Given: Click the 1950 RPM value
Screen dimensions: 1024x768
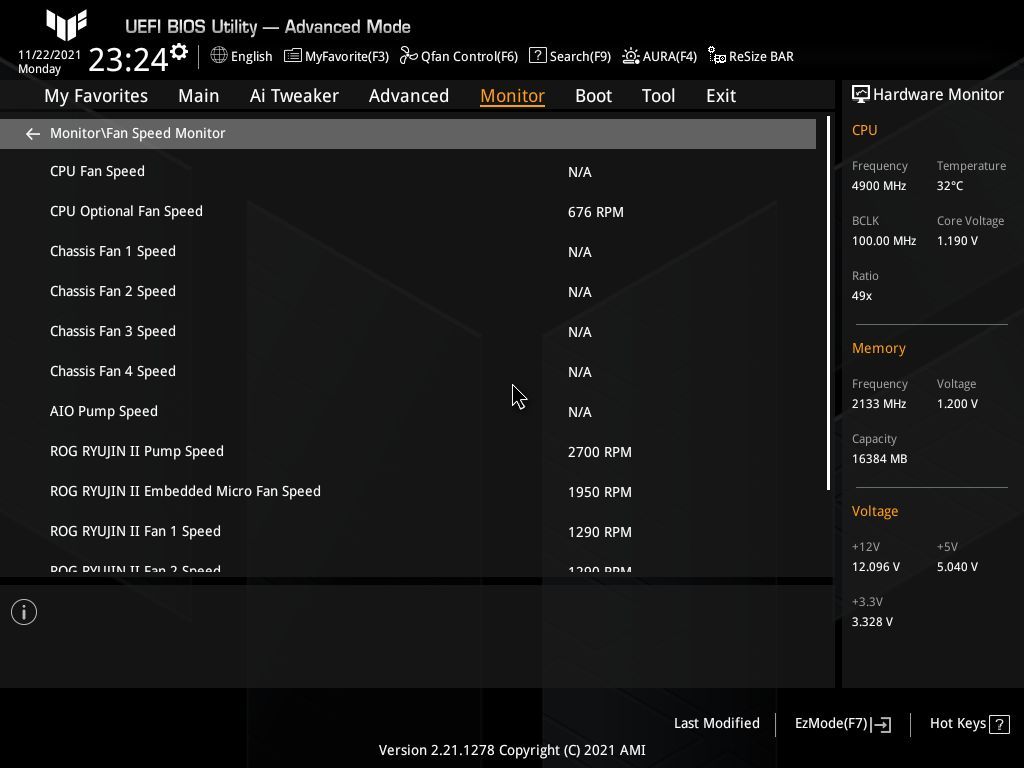Looking at the screenshot, I should [600, 492].
